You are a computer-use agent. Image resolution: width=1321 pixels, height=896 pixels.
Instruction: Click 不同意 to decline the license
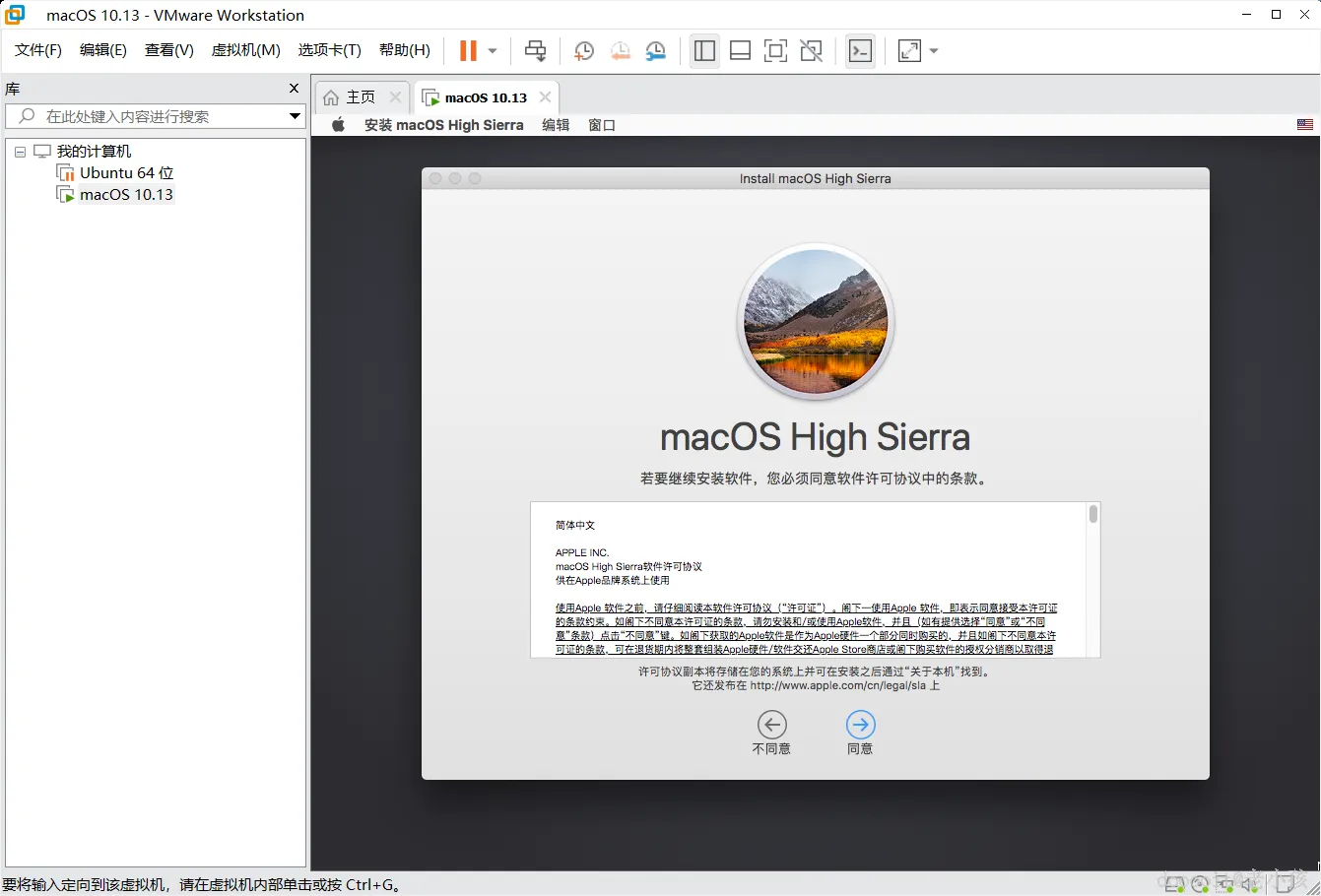pyautogui.click(x=771, y=734)
